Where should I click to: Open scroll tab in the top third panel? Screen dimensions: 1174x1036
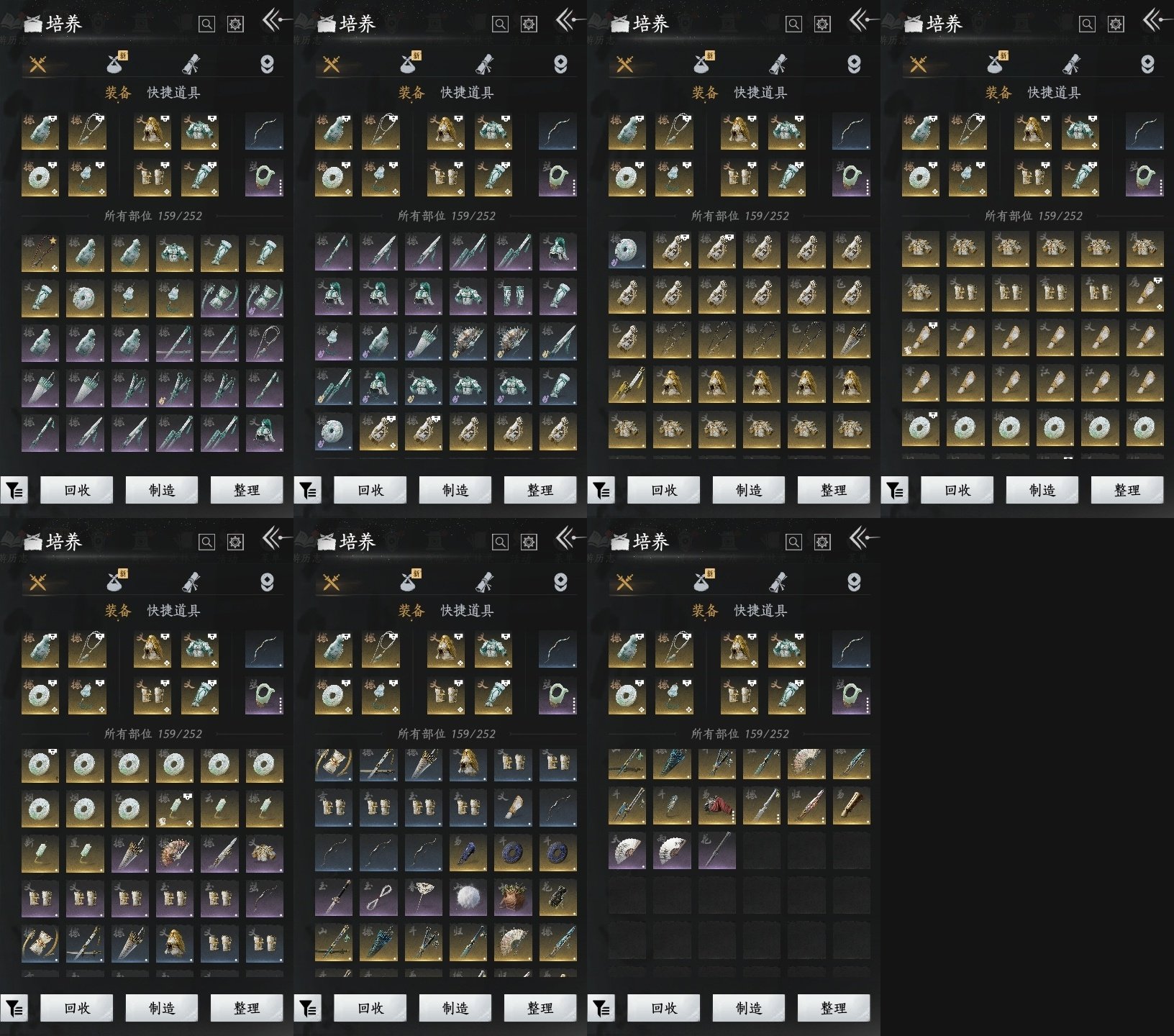pos(778,65)
